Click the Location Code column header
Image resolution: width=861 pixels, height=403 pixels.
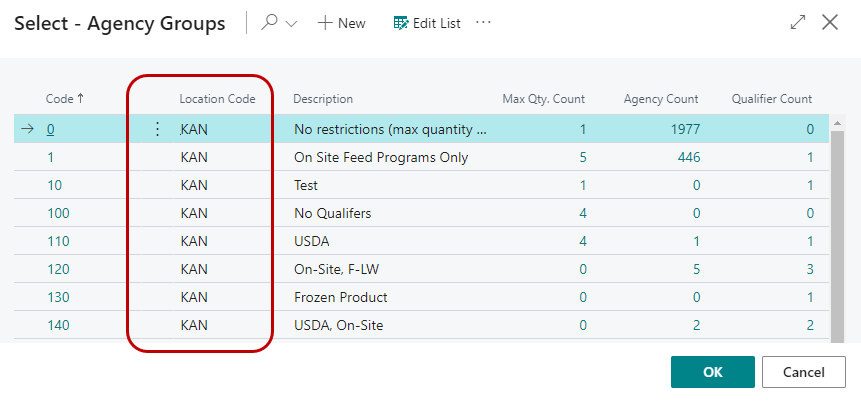[217, 99]
